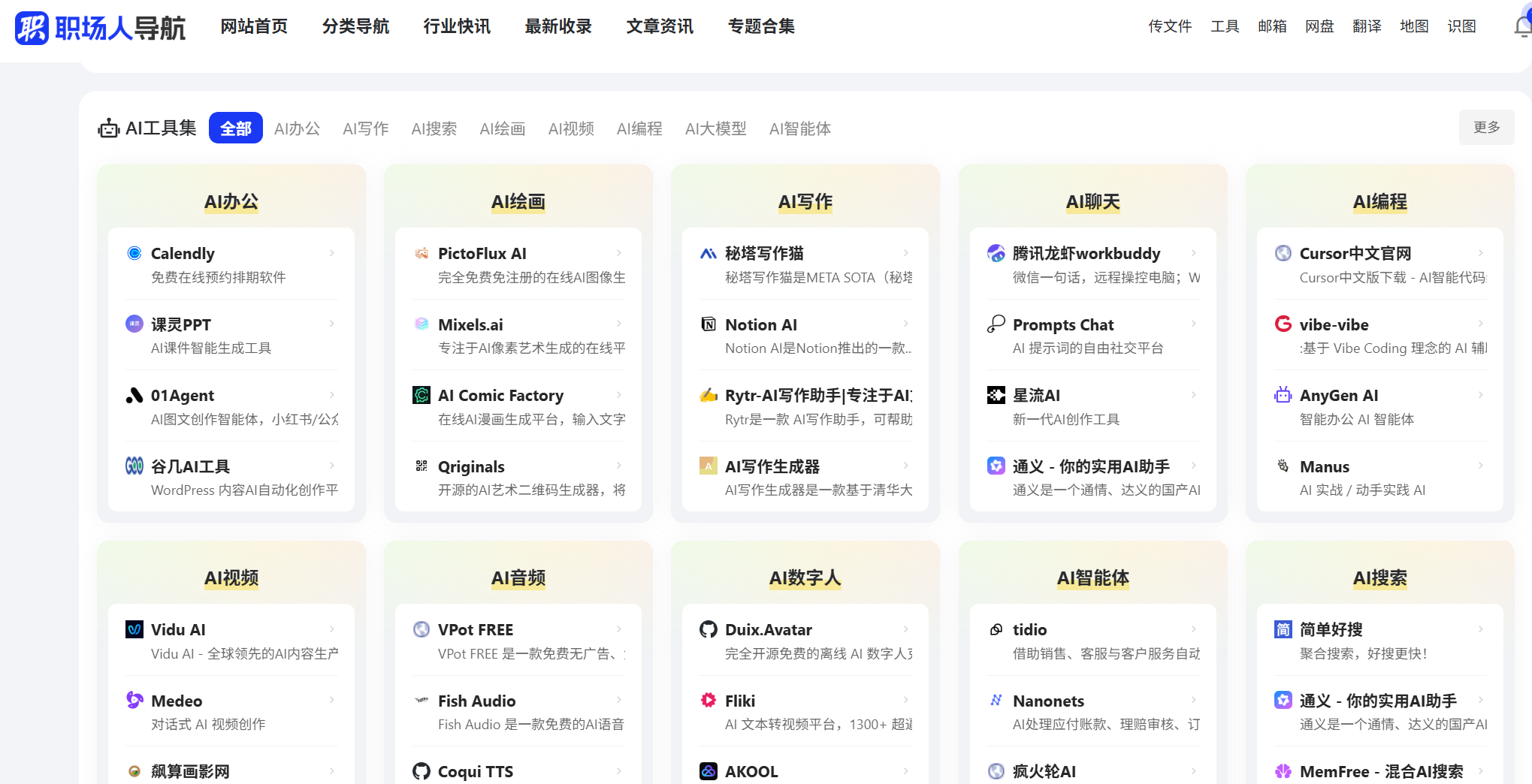Go to 行业快讯

point(457,26)
